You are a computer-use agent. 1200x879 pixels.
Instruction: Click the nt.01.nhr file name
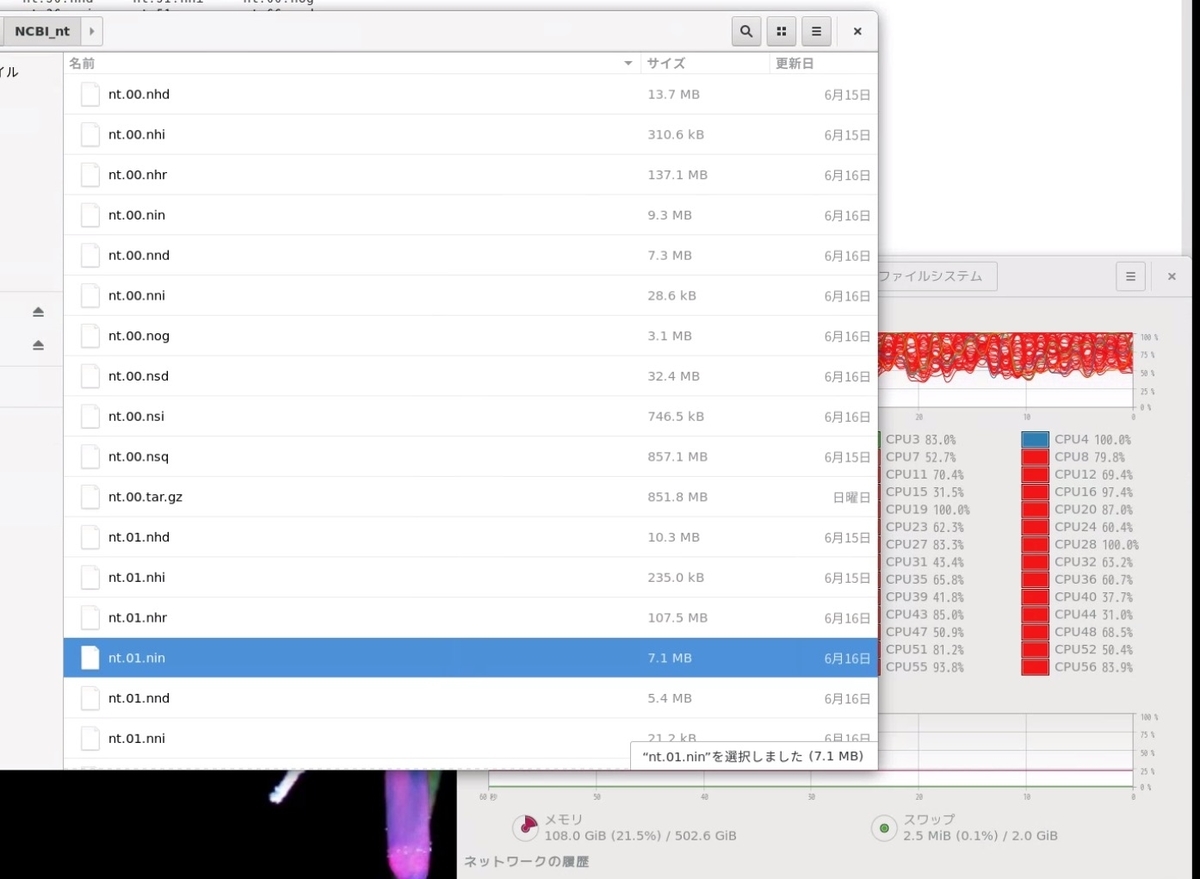coord(137,618)
